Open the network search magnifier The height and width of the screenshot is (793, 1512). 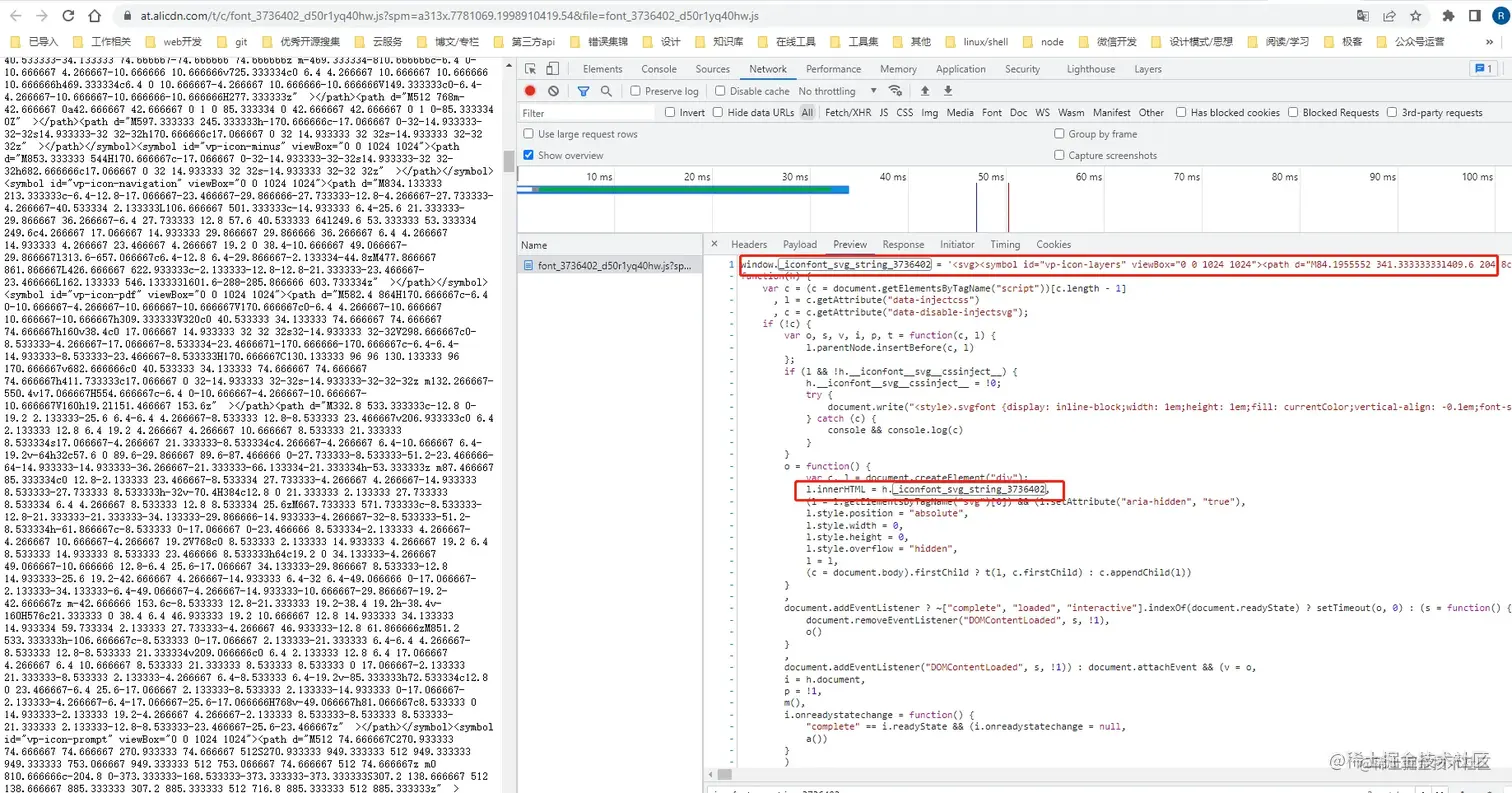click(x=606, y=91)
